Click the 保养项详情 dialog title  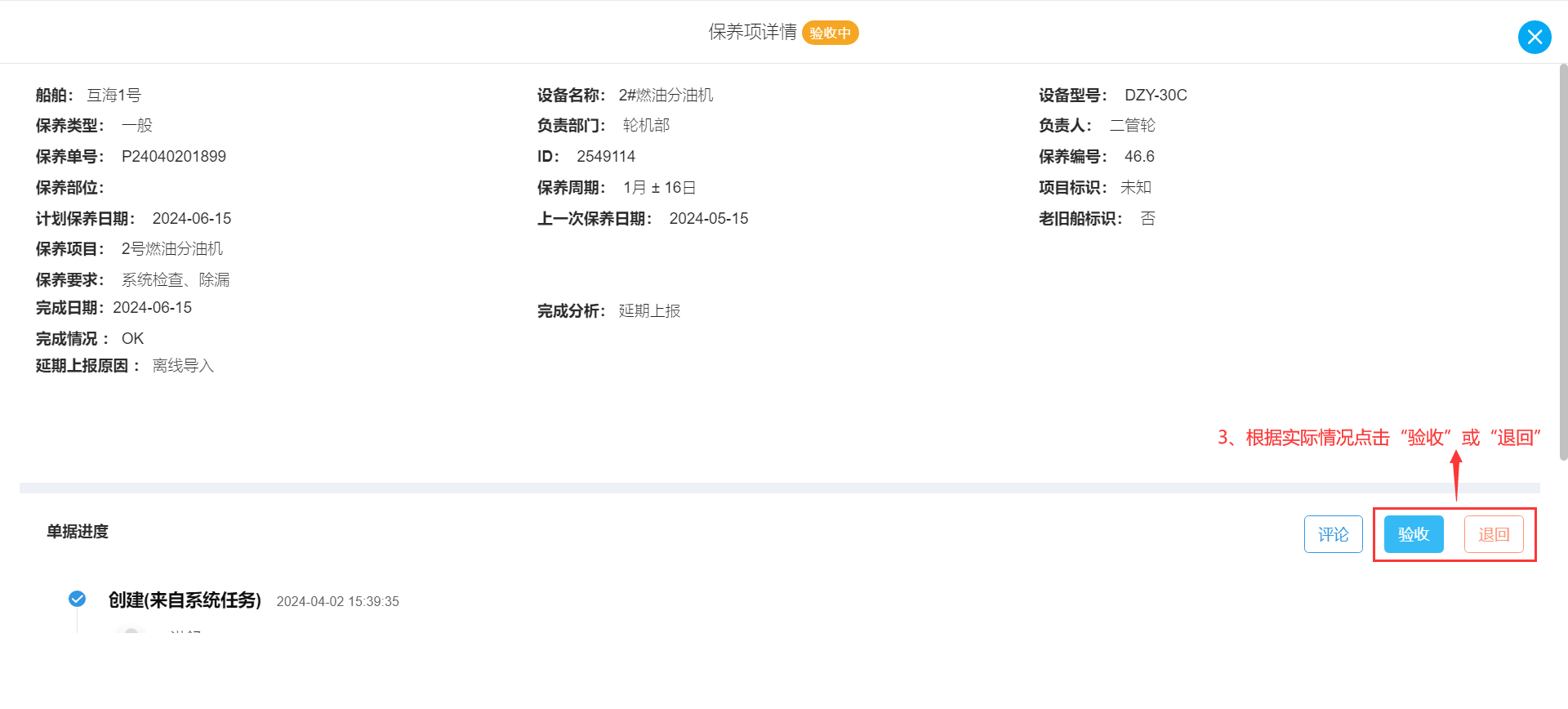pos(752,32)
